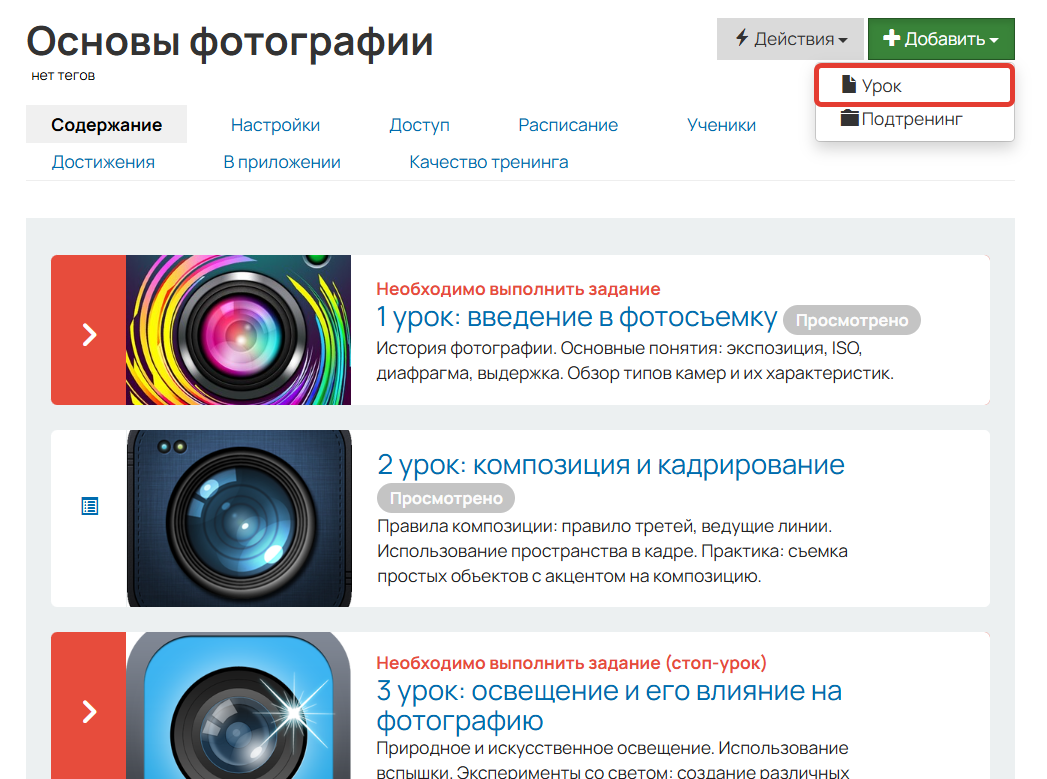Open the Расписание tab
The height and width of the screenshot is (779, 1047).
pos(568,125)
